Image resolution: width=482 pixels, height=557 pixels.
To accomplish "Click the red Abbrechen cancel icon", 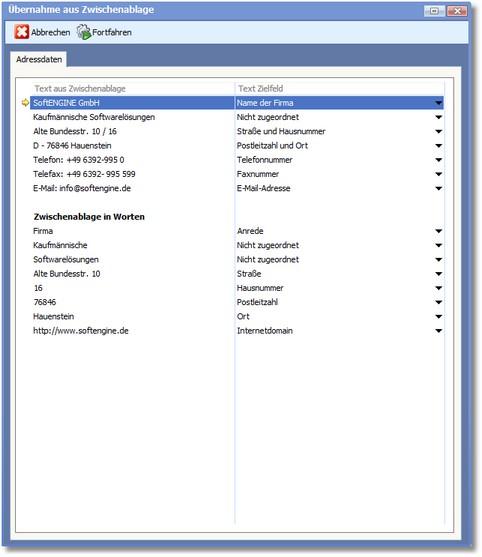I will pyautogui.click(x=22, y=32).
